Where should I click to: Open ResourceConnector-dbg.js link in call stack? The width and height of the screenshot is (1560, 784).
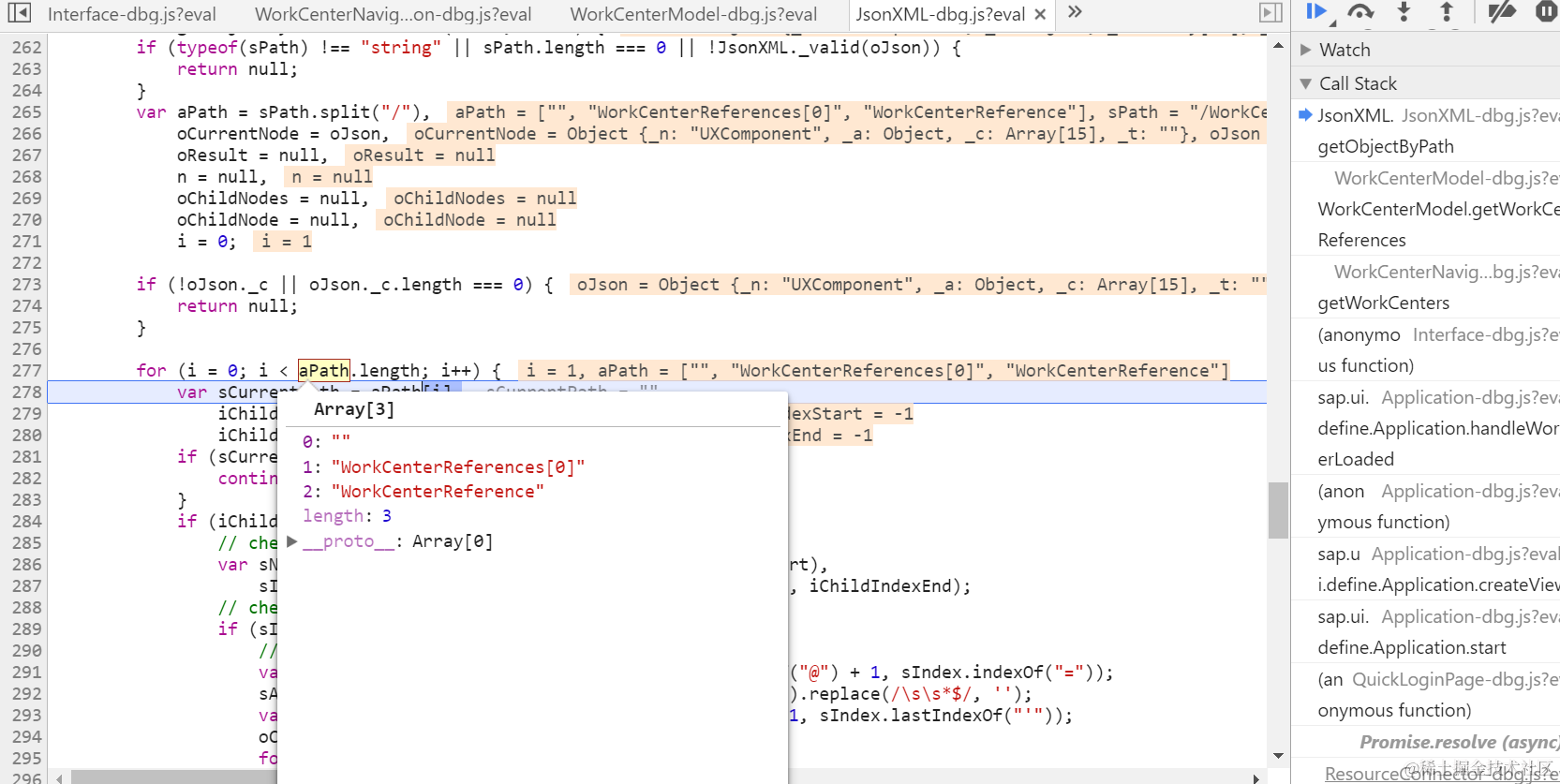1442,774
